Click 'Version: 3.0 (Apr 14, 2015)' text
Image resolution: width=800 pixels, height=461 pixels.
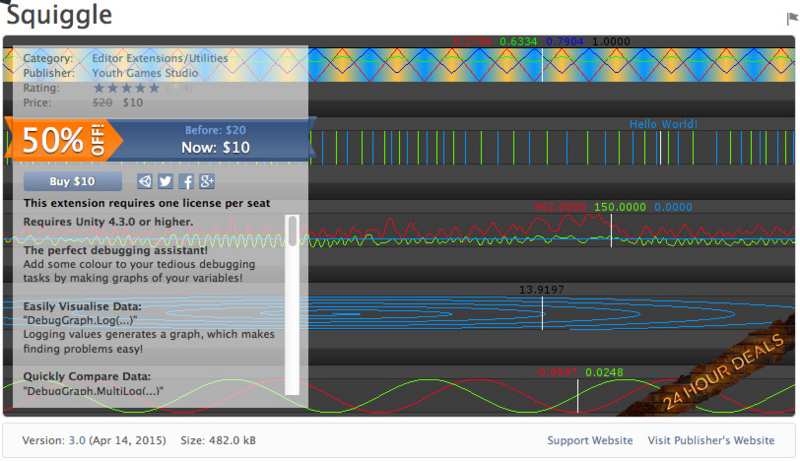click(x=94, y=440)
